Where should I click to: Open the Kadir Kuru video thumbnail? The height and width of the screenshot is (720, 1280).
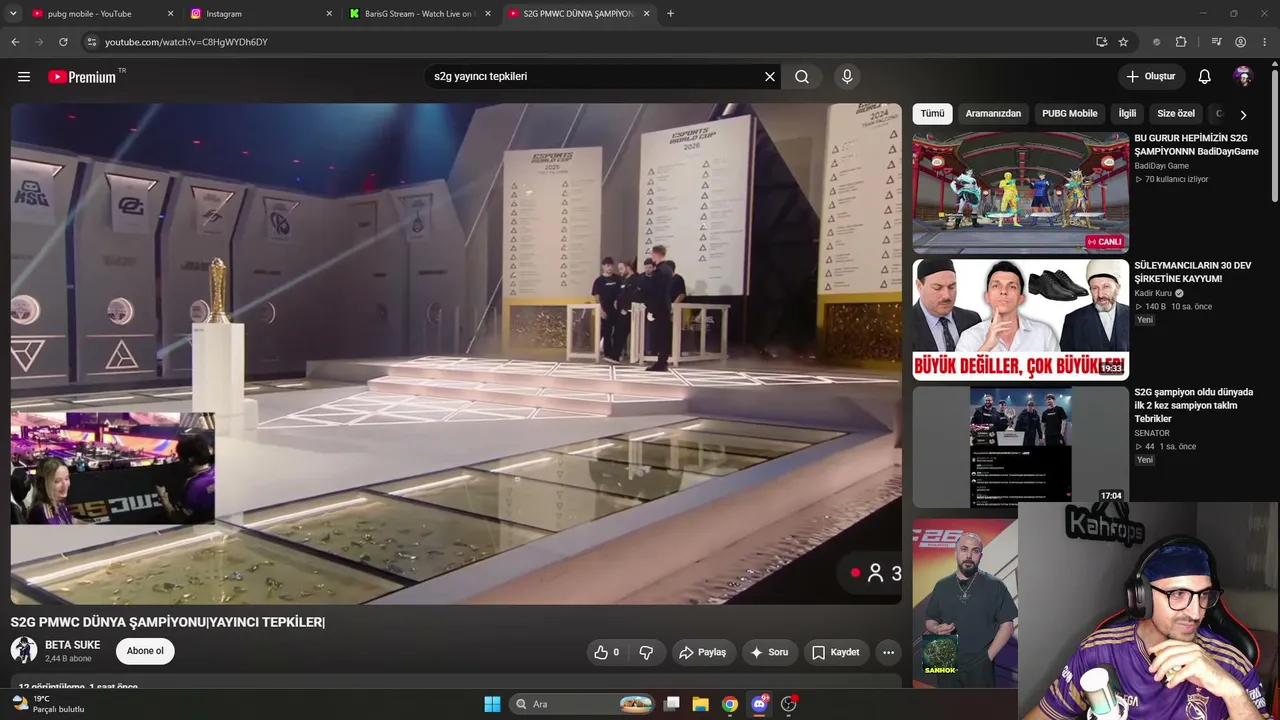pyautogui.click(x=1020, y=320)
